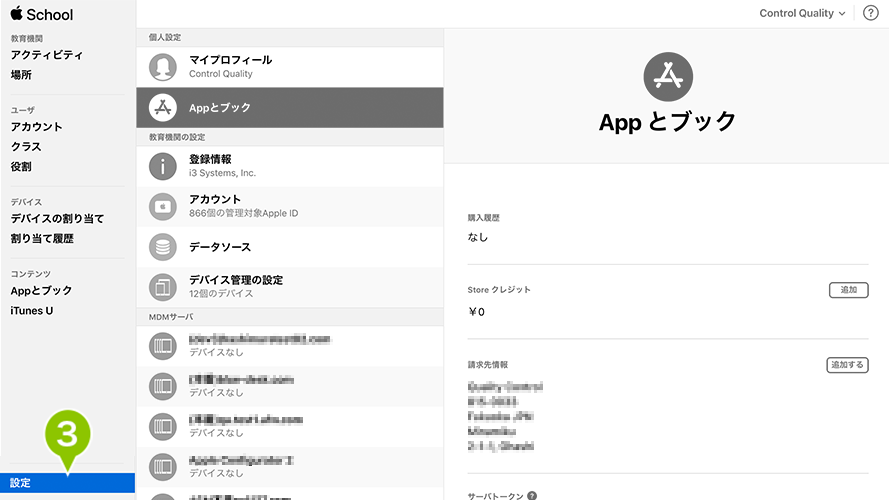Click i3 Systems, Inc. subtitle
Screen dimensions: 889x500
[222, 173]
